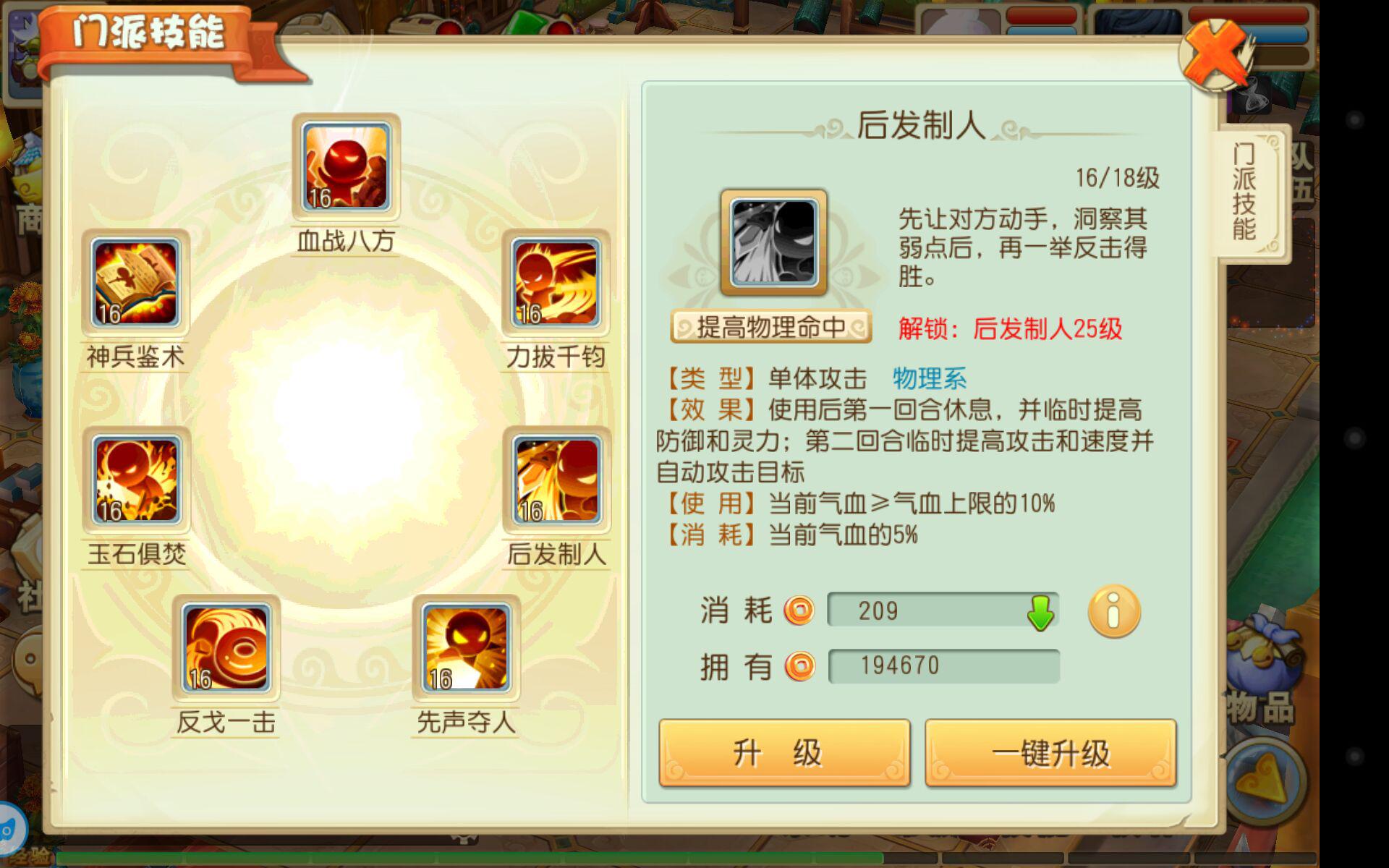Screen dimensions: 1389x868
Task: Select the 血战八方 skill icon
Action: (x=346, y=166)
